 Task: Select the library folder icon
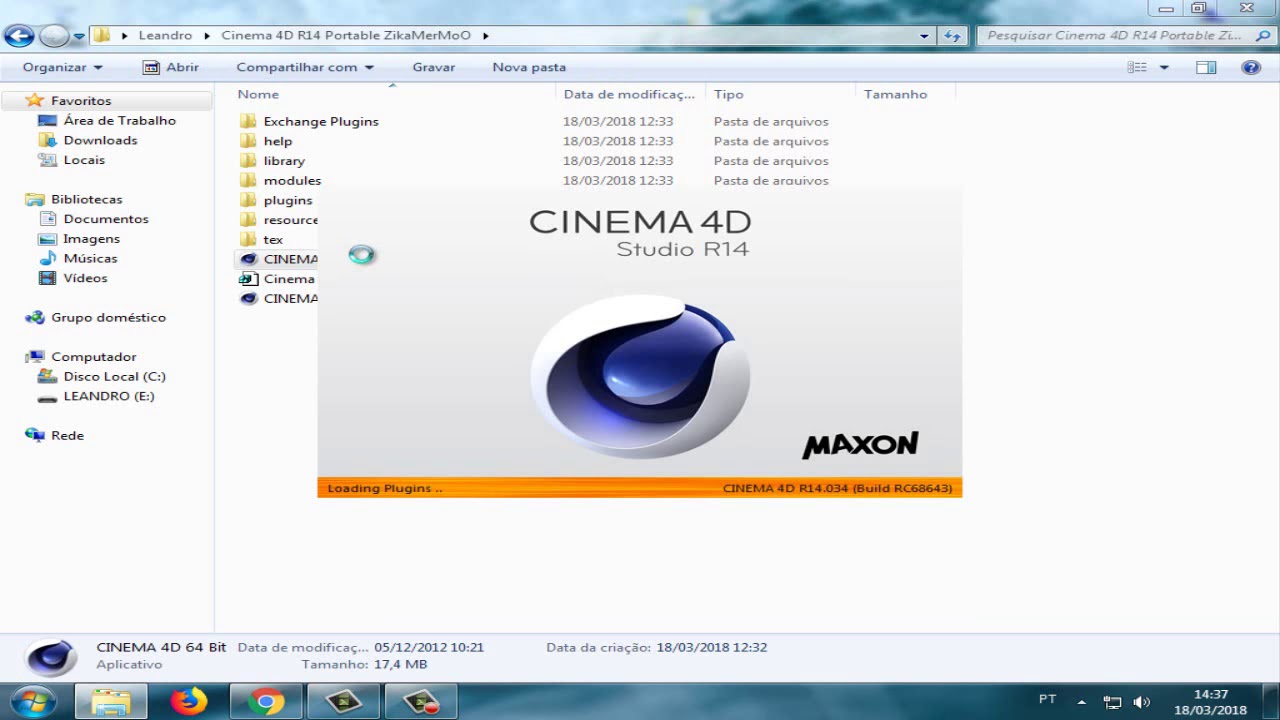tap(248, 161)
